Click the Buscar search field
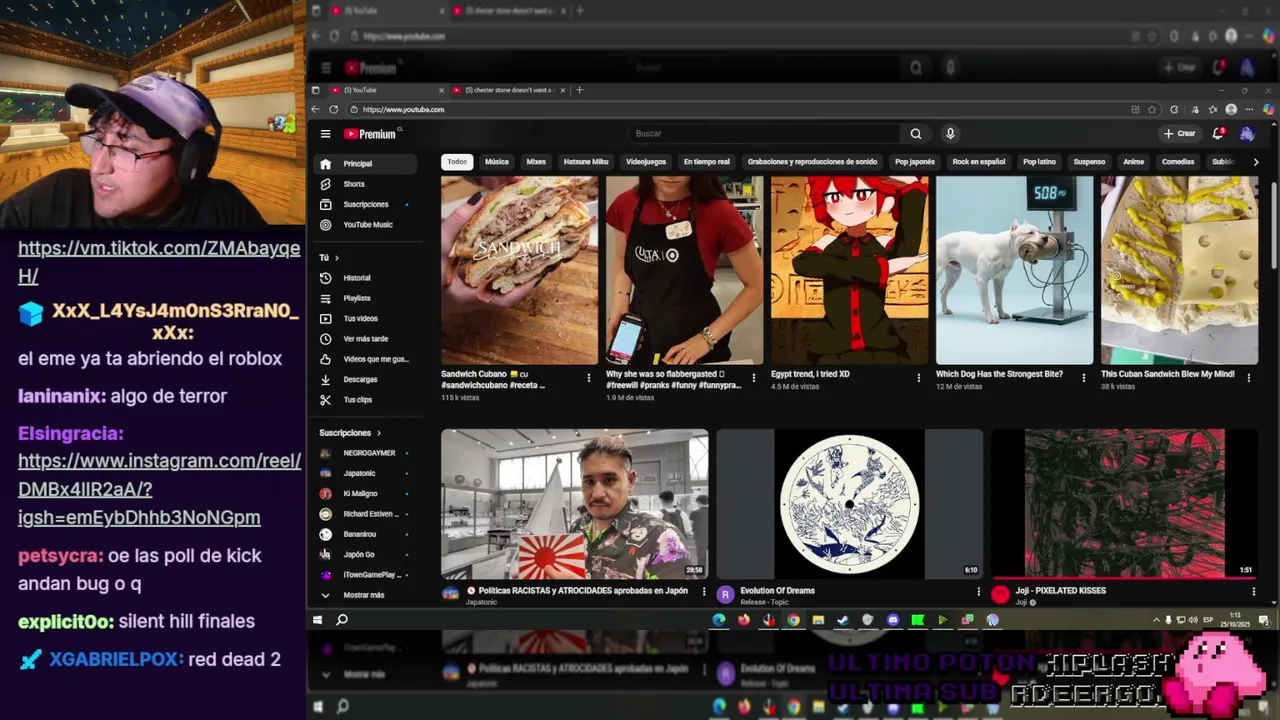Viewport: 1280px width, 720px height. pos(765,134)
